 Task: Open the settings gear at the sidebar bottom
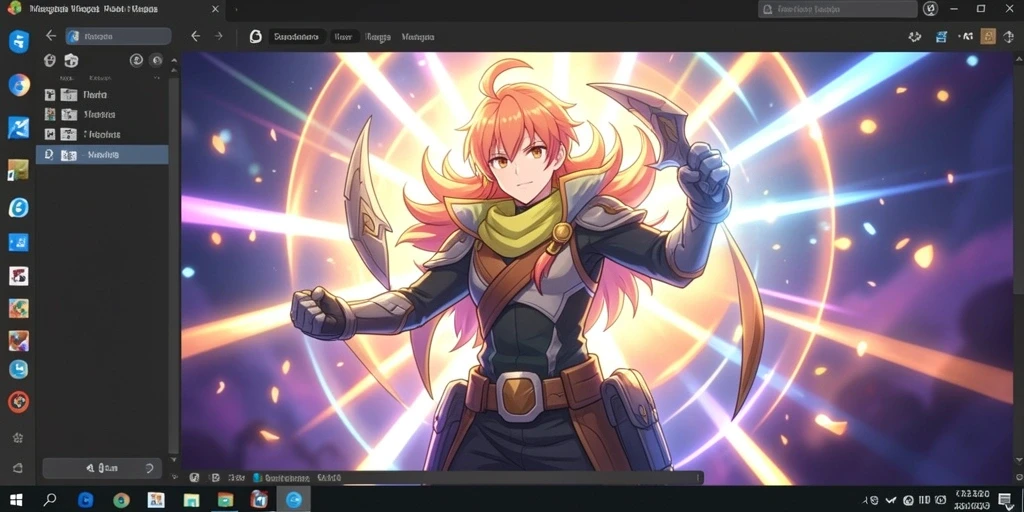pos(18,438)
